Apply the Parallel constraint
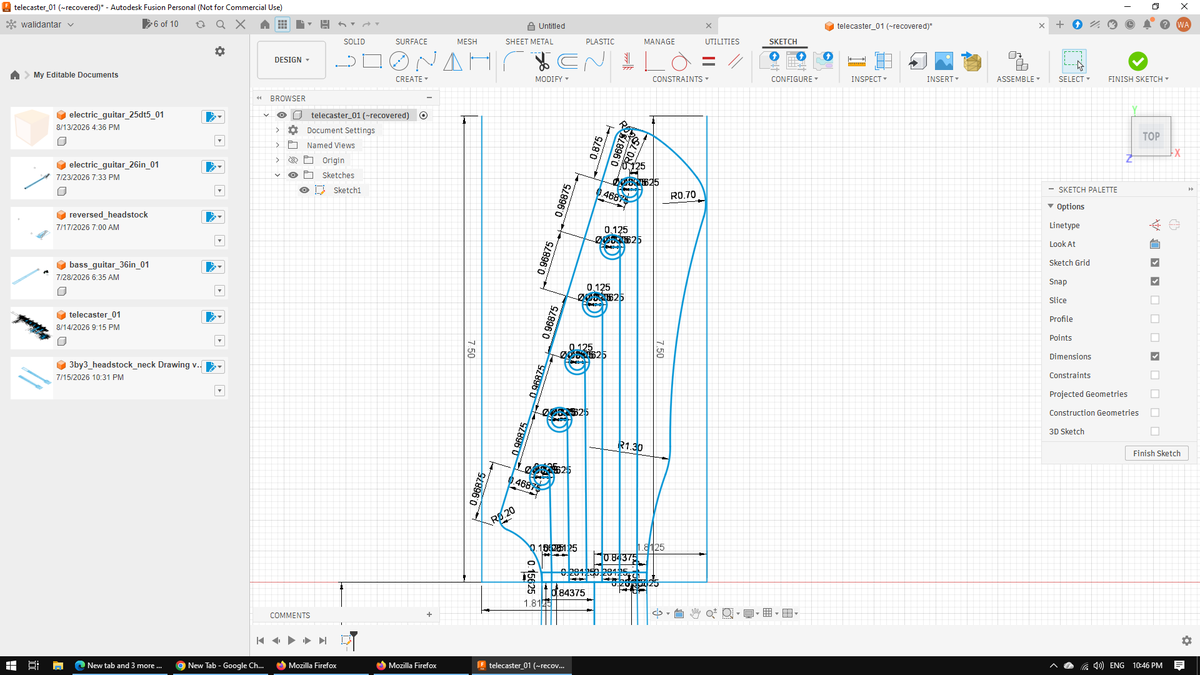Image resolution: width=1200 pixels, height=675 pixels. (736, 61)
